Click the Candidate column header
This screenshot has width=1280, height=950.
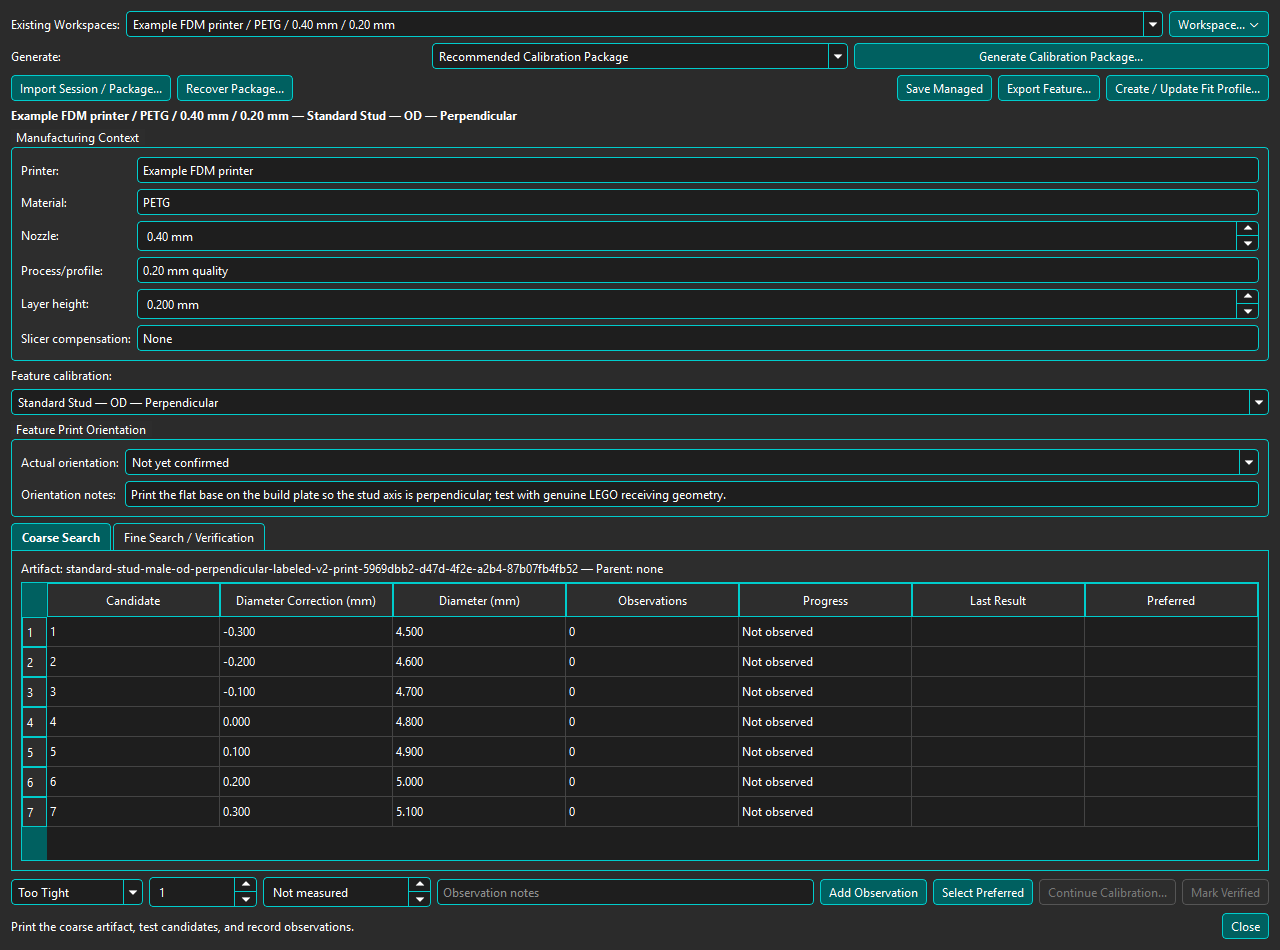pyautogui.click(x=133, y=601)
